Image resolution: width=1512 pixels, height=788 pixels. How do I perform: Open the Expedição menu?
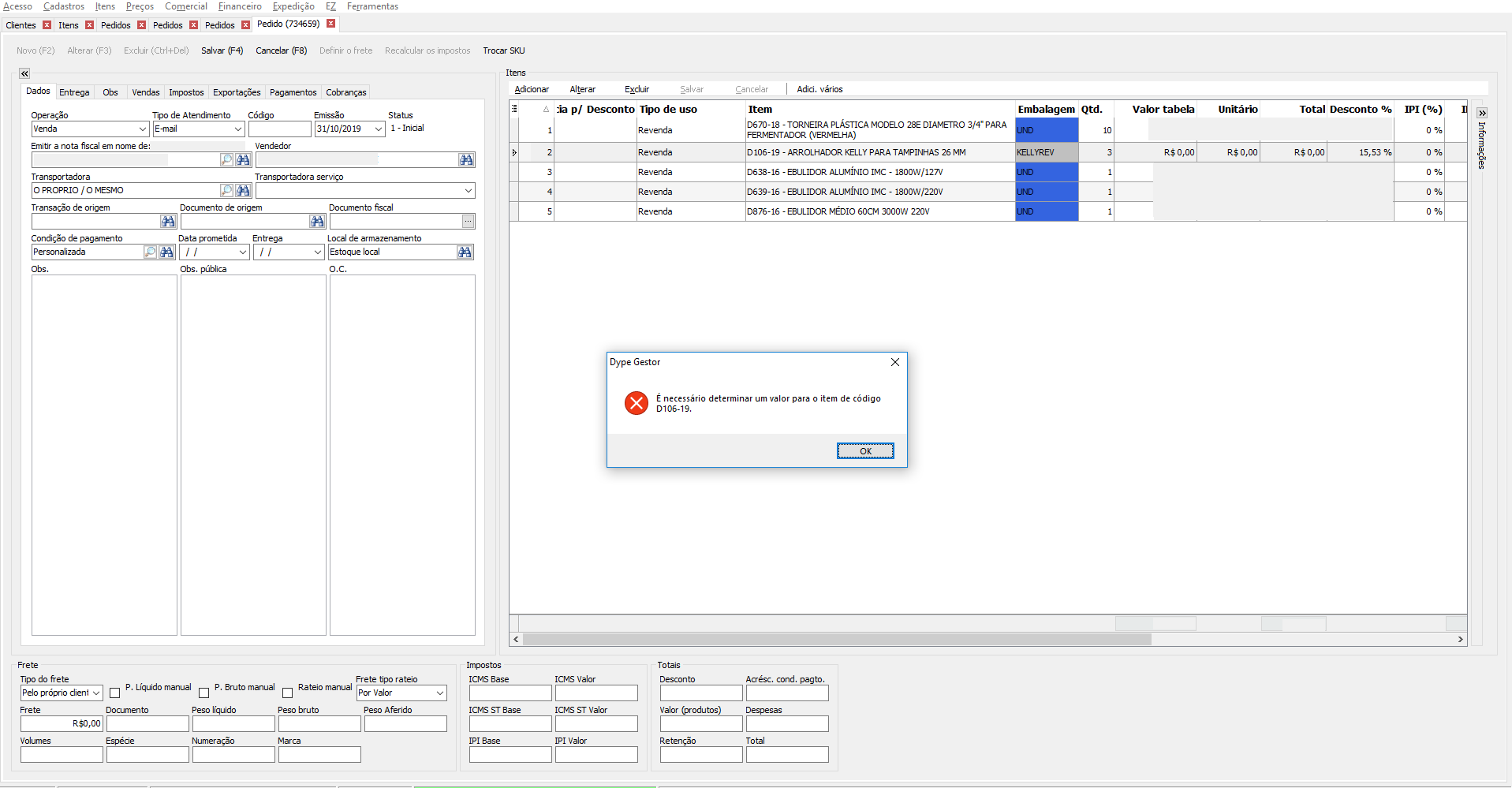(293, 6)
